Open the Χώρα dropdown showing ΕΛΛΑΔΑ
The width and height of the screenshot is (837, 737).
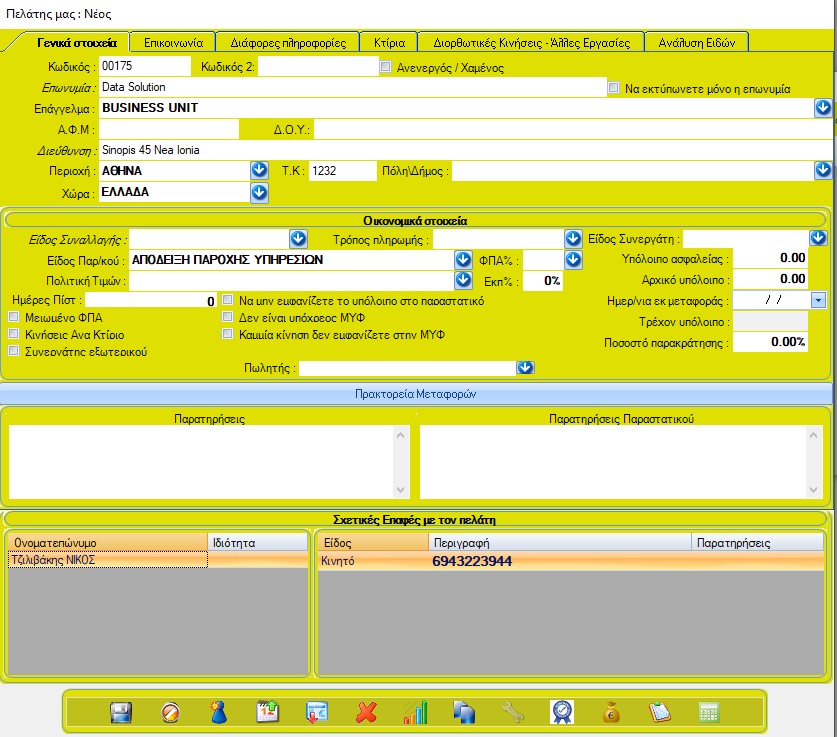tap(259, 192)
